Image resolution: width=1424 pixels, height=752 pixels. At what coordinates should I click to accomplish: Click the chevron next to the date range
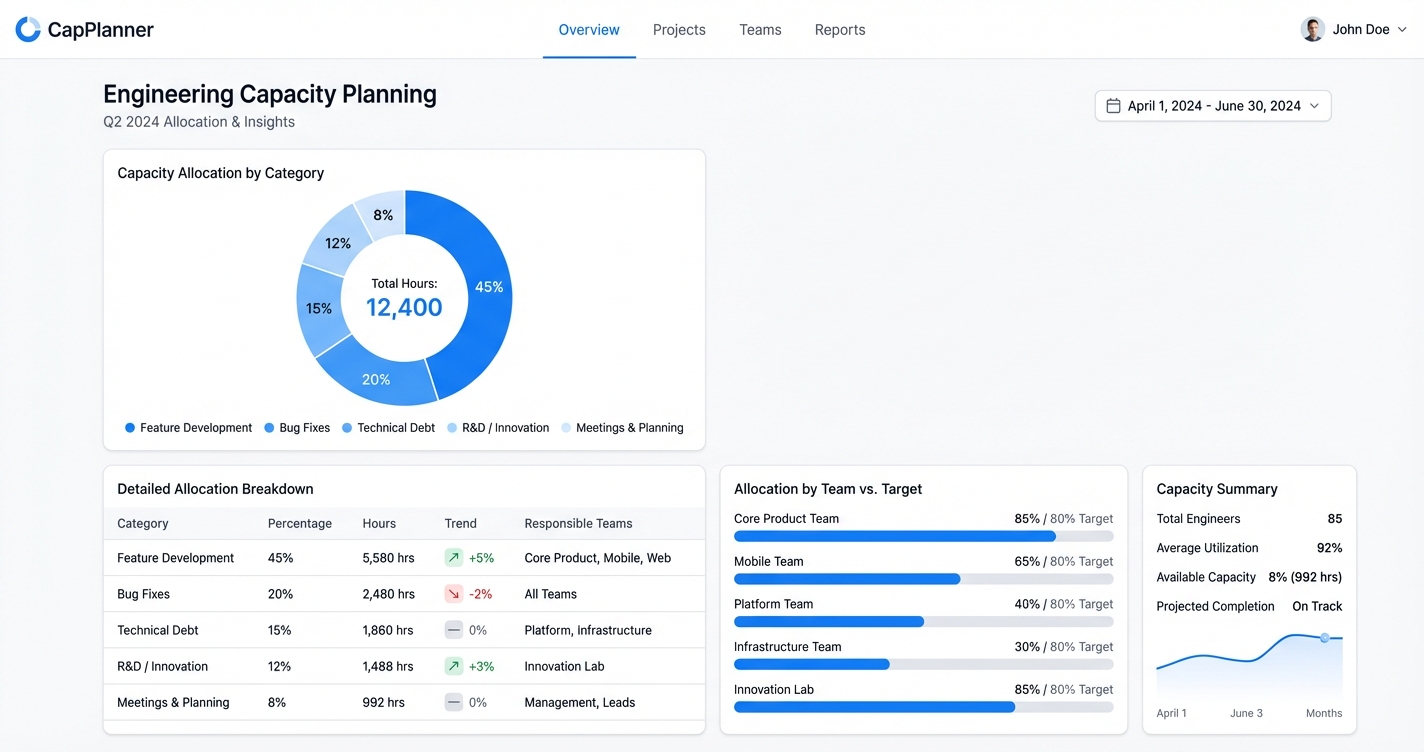coord(1314,105)
